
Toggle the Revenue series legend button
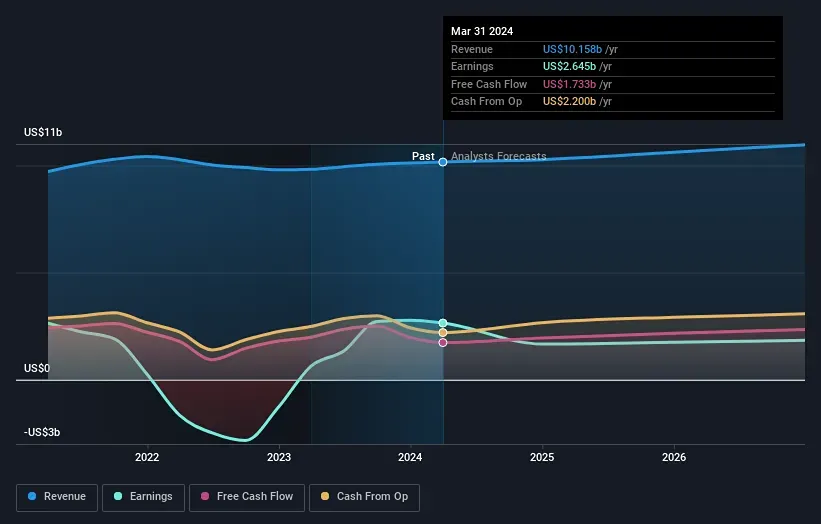[x=57, y=497]
